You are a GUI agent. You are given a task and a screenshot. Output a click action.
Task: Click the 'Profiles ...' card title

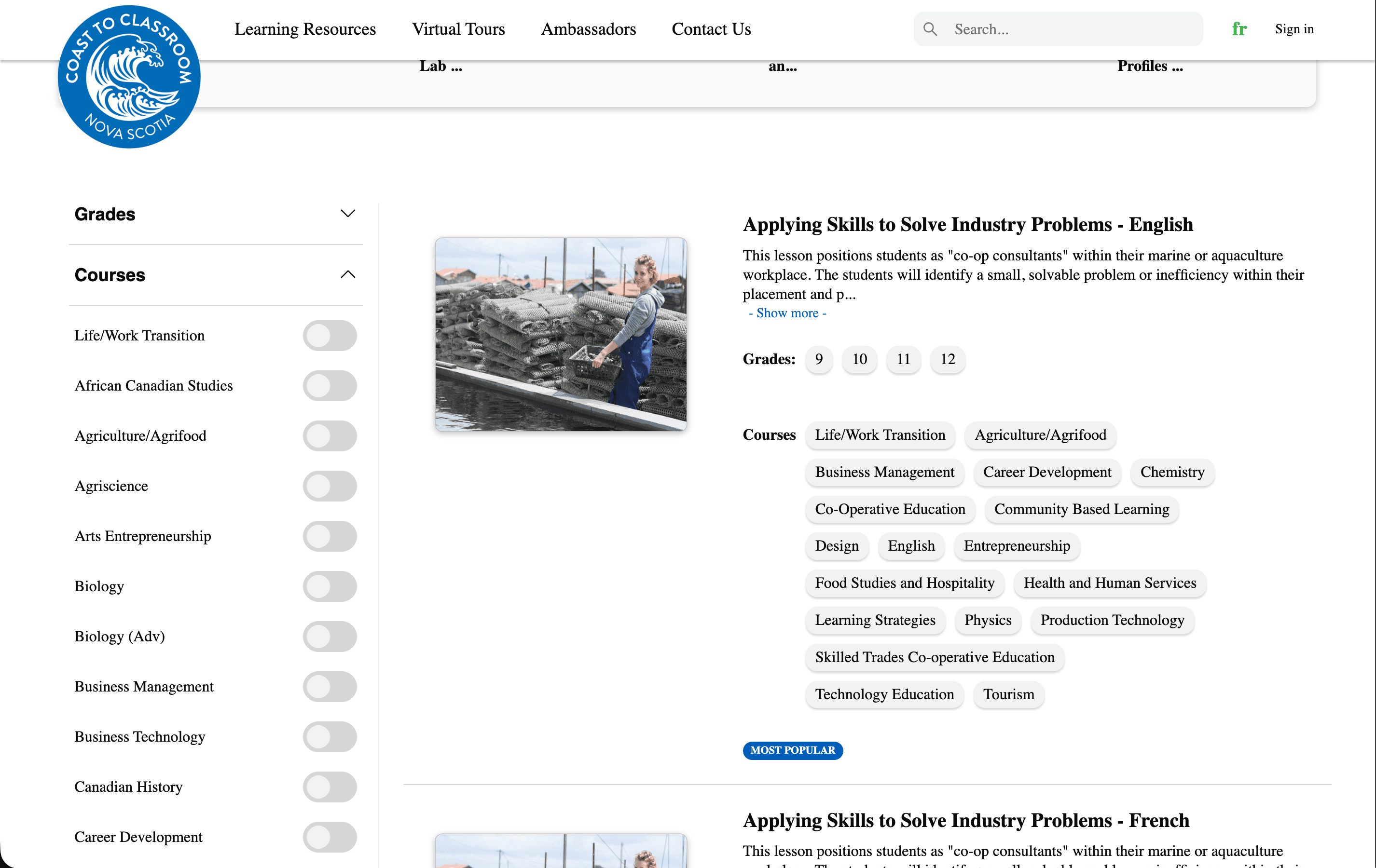click(1150, 66)
